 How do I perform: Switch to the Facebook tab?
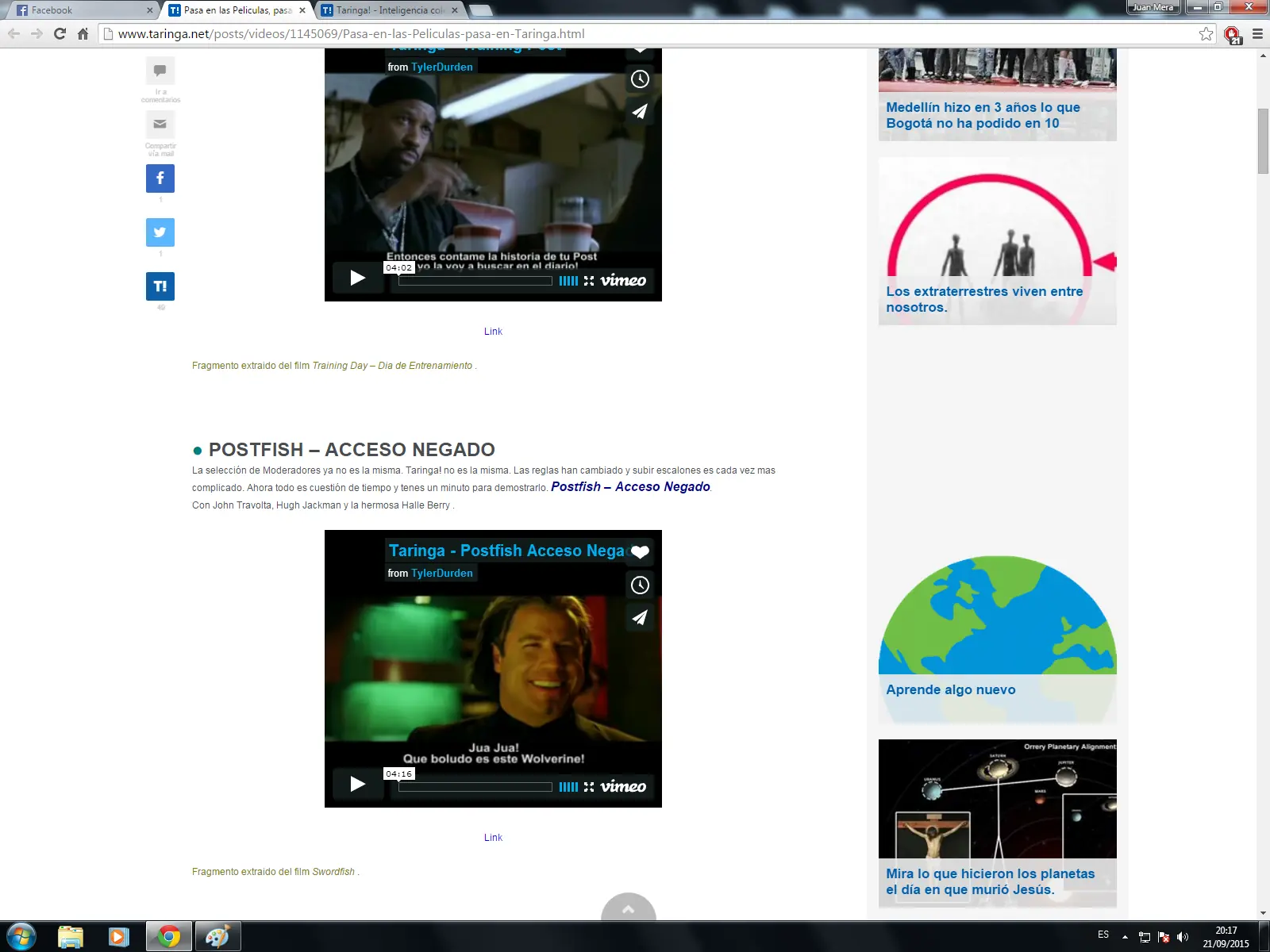point(83,10)
